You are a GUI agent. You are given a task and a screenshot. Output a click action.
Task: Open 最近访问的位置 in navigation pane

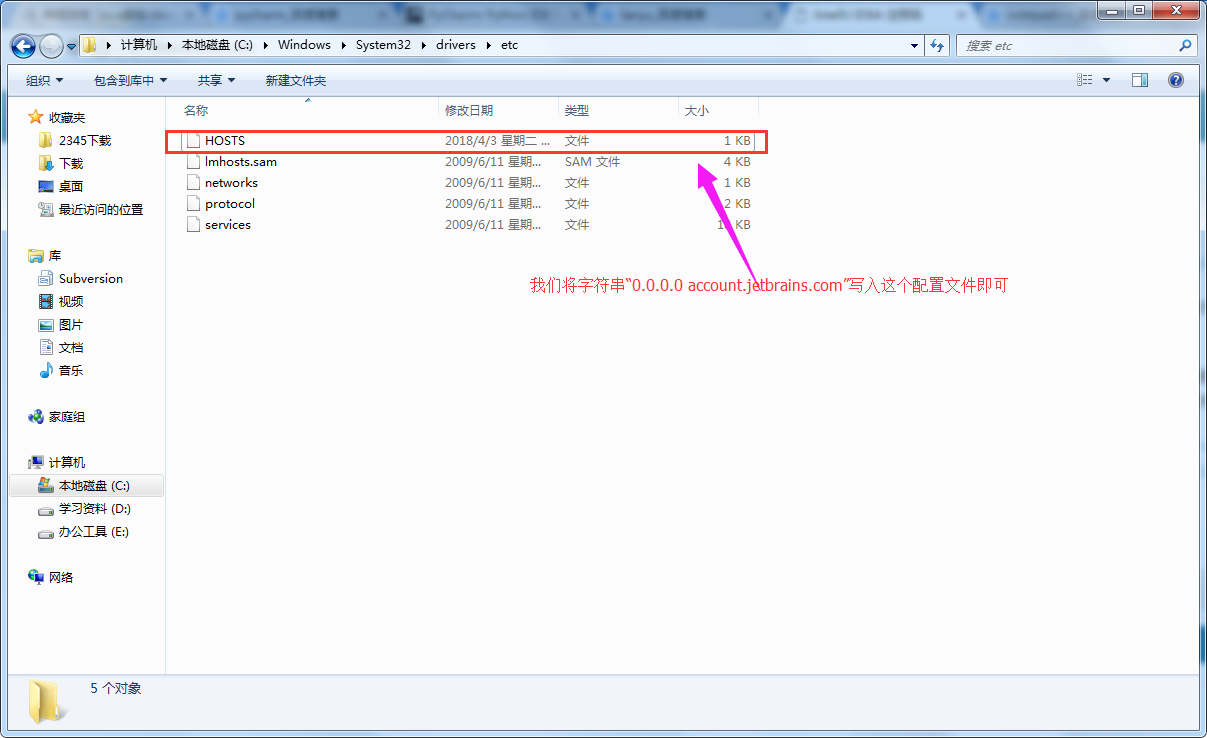click(101, 210)
